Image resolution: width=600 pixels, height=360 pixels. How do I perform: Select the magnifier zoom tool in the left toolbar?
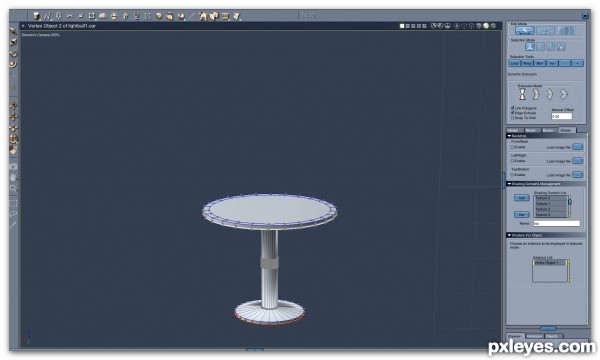13,188
